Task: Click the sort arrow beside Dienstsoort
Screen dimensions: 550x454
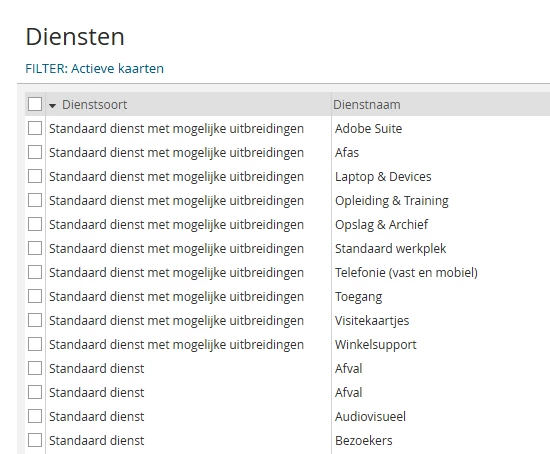Action: (53, 105)
